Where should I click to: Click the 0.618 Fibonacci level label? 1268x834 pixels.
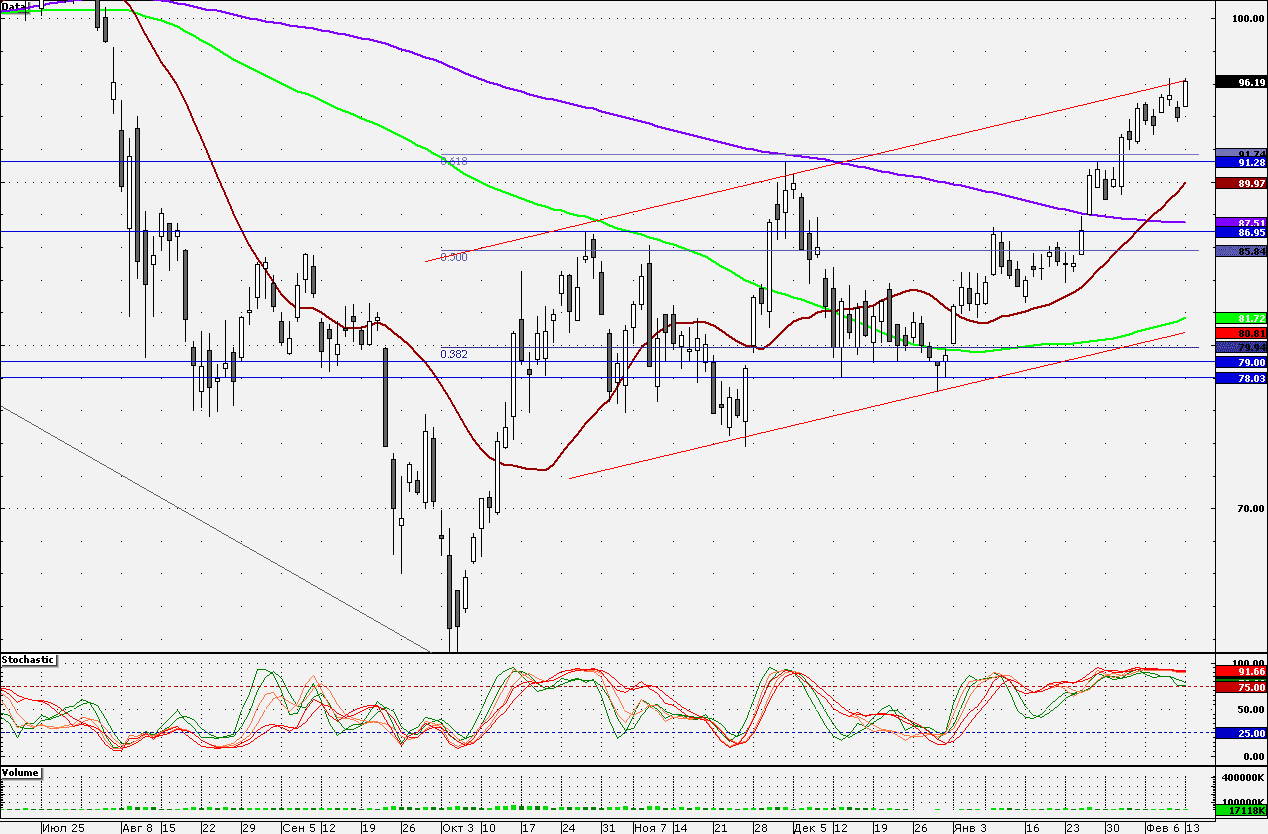(454, 160)
